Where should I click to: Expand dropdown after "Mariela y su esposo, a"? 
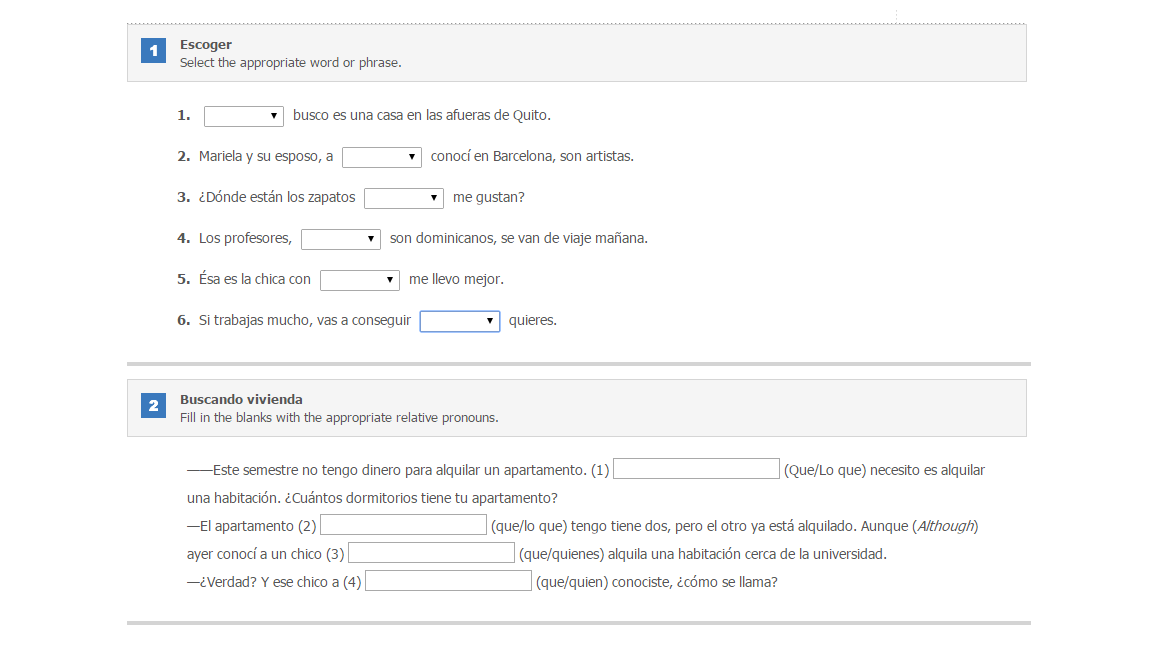point(382,157)
